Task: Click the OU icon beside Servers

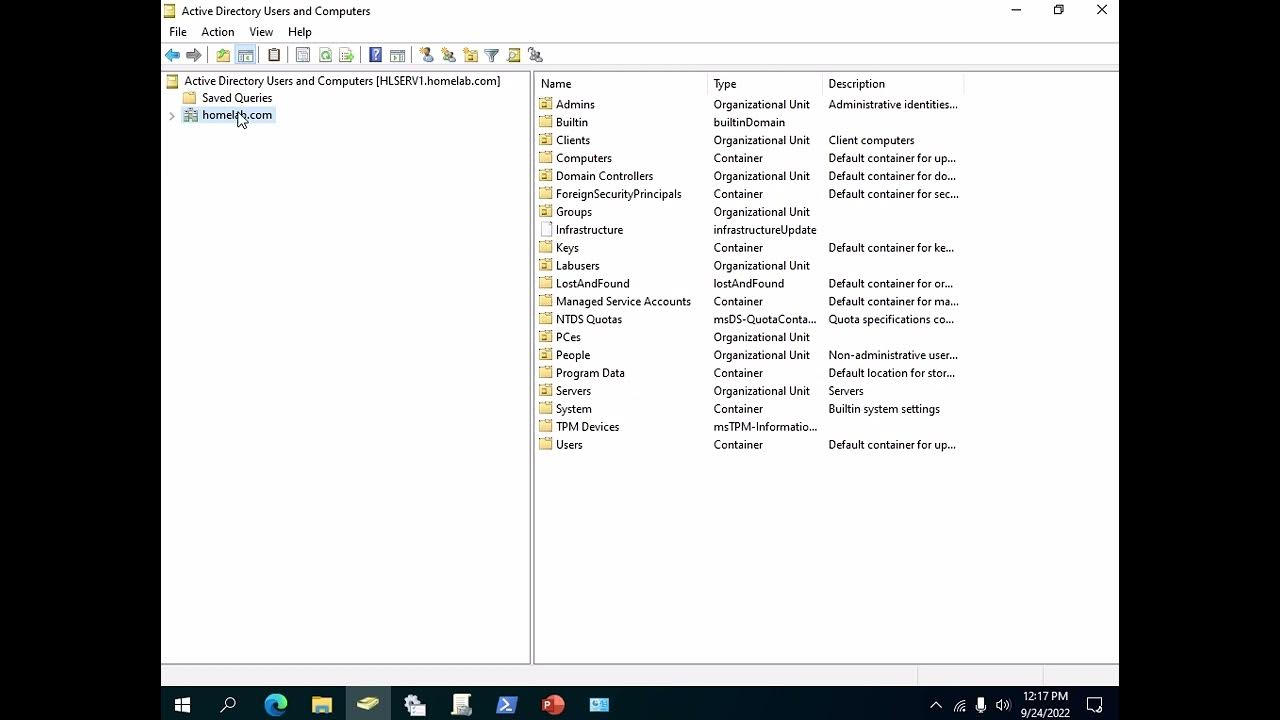Action: tap(545, 391)
